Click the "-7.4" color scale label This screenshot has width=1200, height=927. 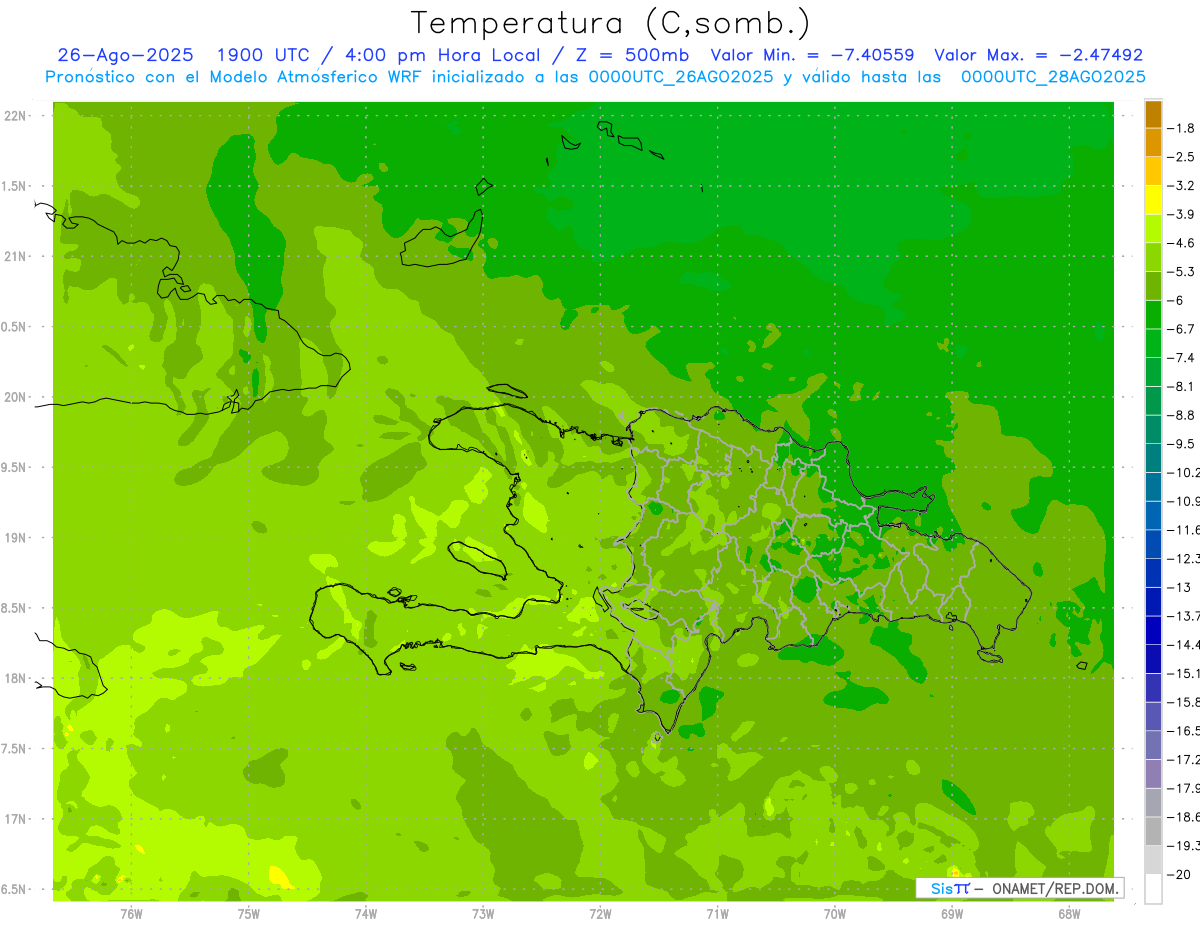1181,358
